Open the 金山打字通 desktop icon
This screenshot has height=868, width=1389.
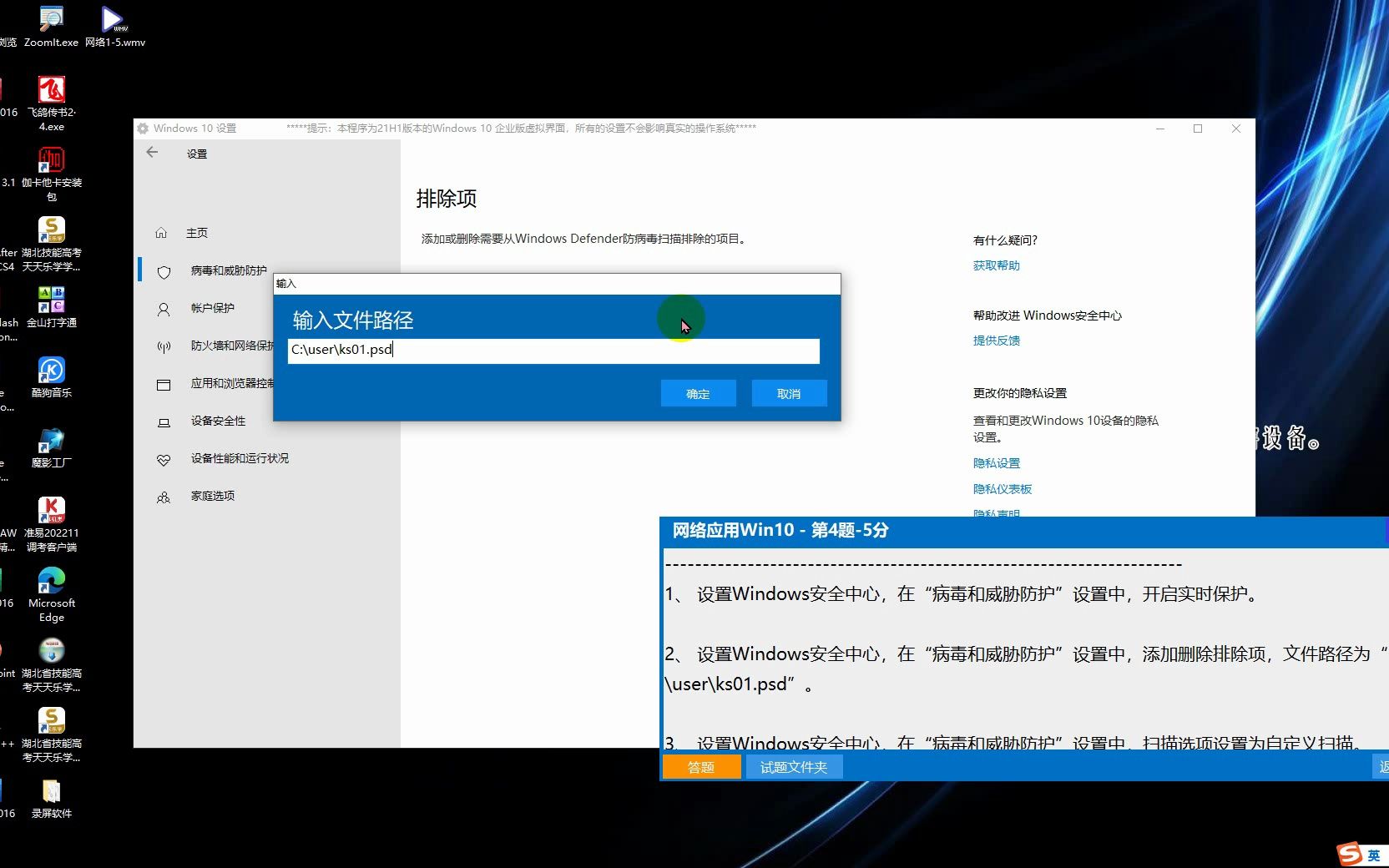[x=52, y=306]
